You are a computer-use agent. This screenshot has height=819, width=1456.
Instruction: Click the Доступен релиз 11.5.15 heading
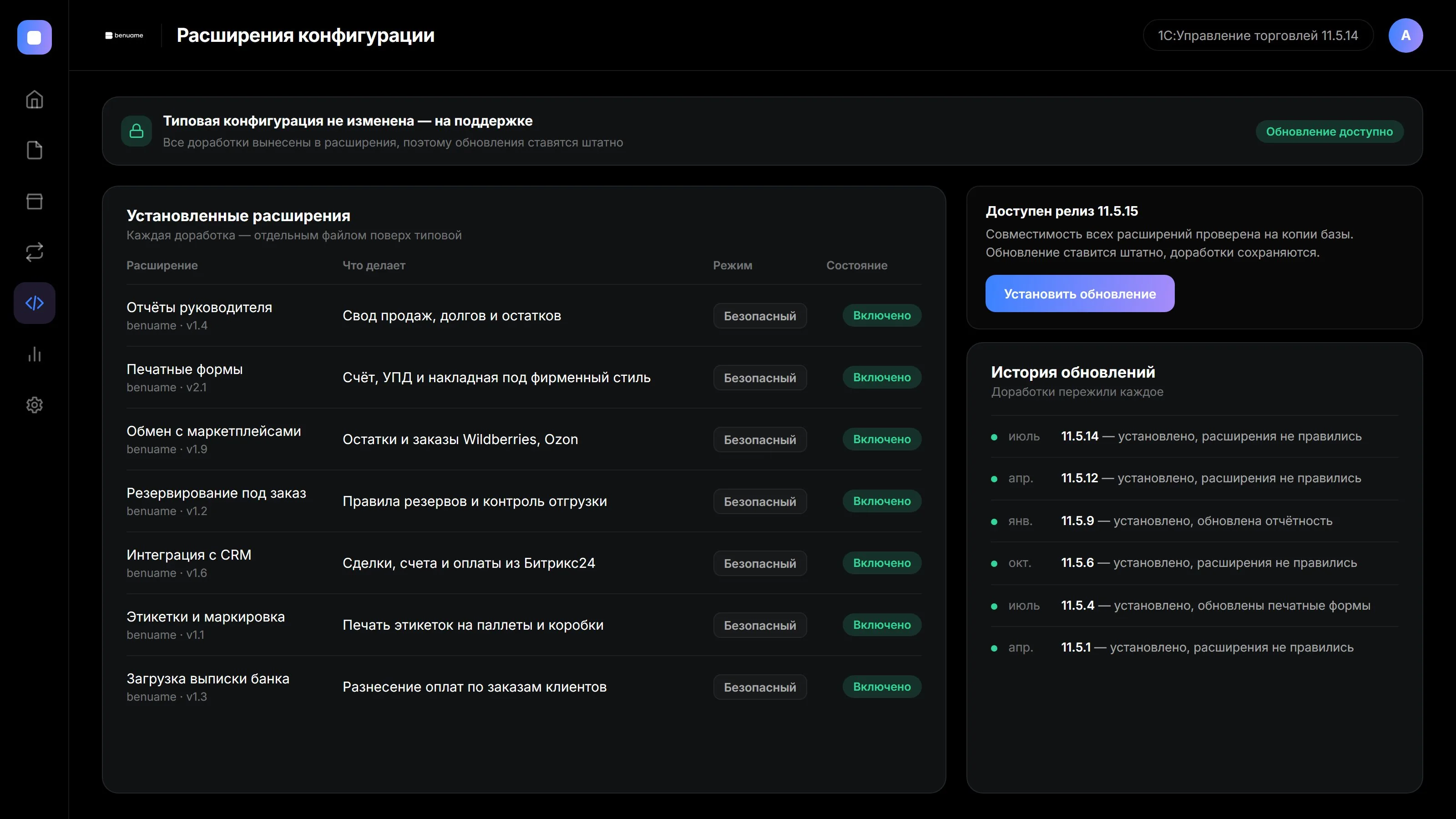[1062, 211]
